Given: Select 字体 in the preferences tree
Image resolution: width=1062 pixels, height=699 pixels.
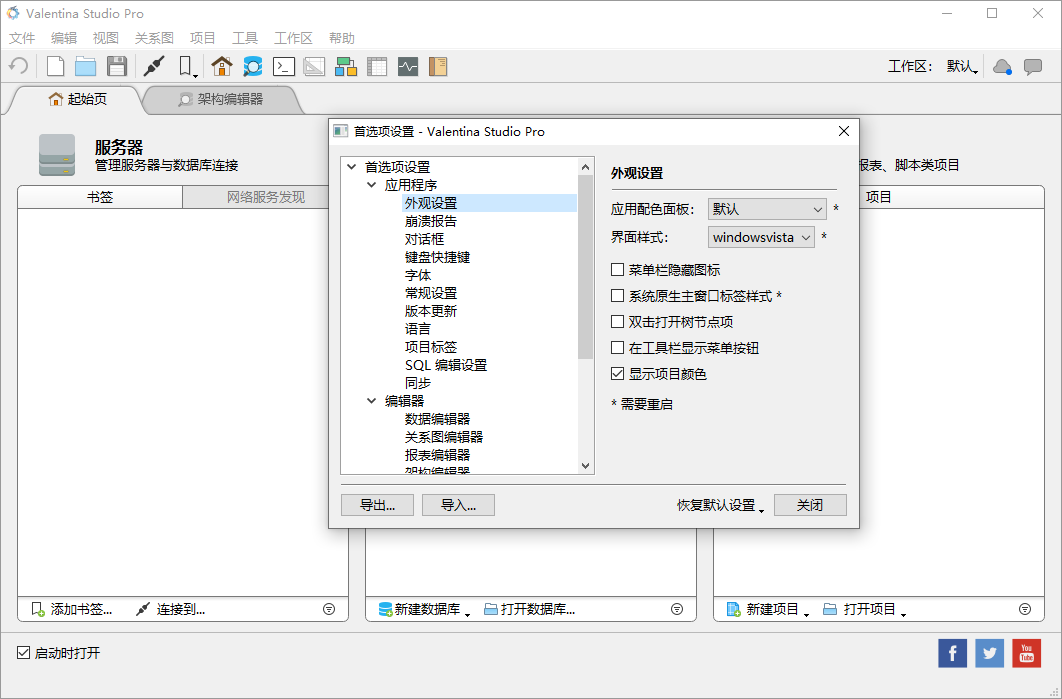Looking at the screenshot, I should (x=418, y=275).
